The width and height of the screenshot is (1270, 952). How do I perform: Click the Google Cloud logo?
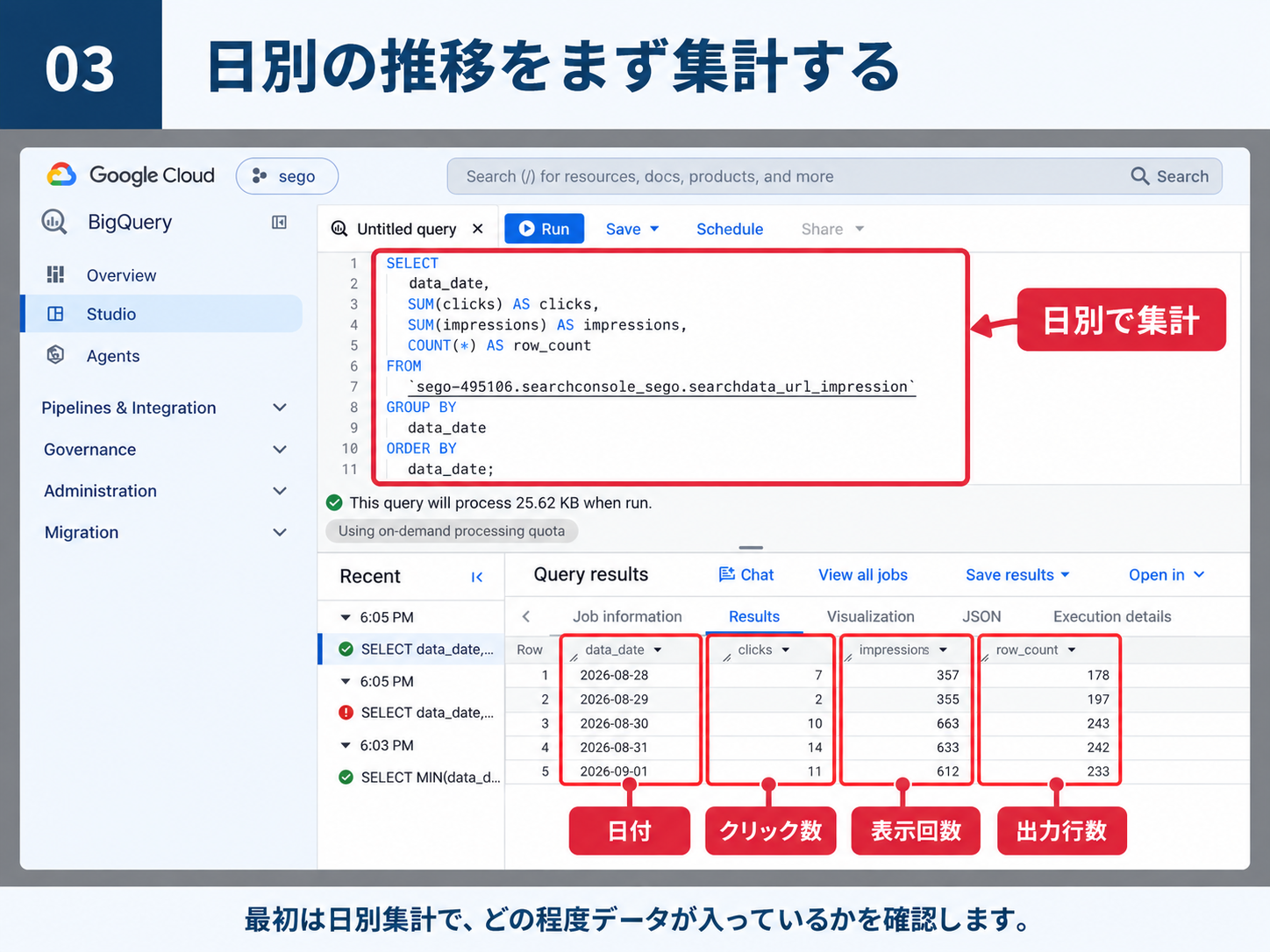tap(130, 175)
